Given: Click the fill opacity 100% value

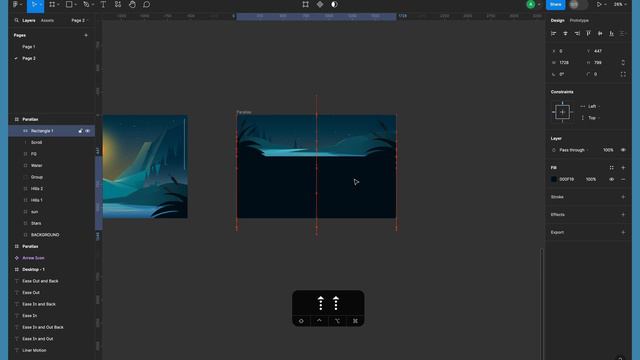Looking at the screenshot, I should point(591,179).
